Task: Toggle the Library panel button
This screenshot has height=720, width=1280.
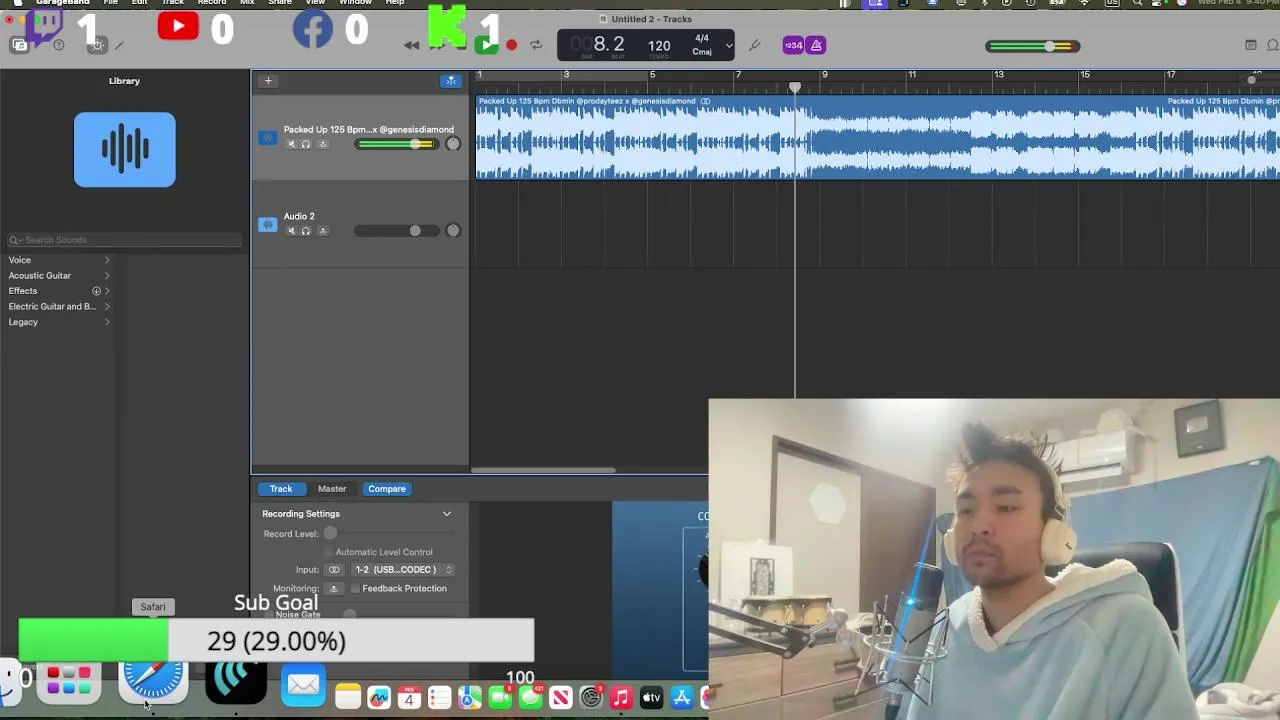Action: [20, 45]
